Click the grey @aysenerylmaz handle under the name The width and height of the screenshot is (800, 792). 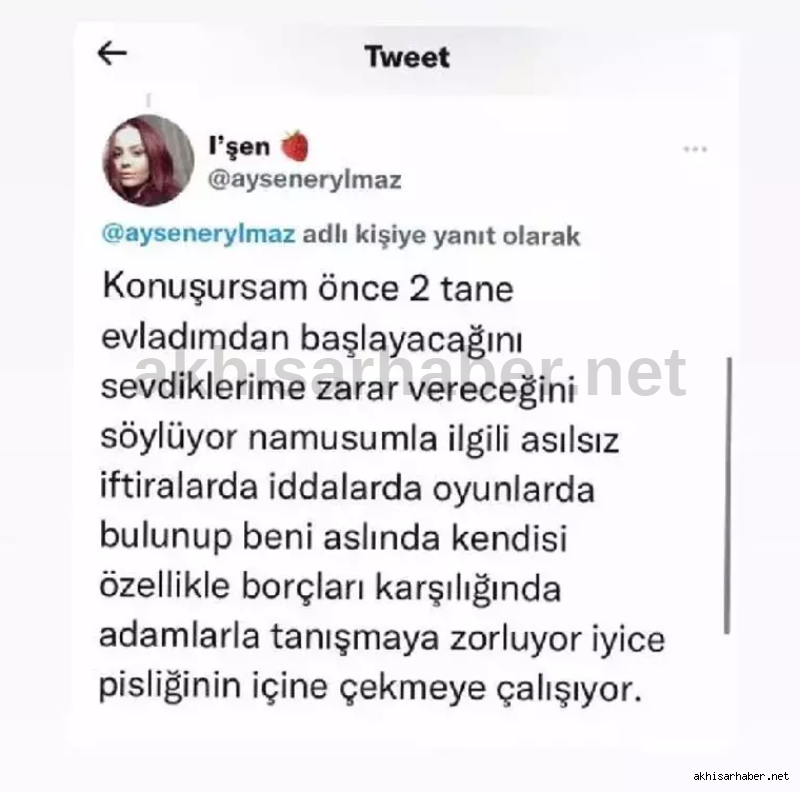[305, 181]
